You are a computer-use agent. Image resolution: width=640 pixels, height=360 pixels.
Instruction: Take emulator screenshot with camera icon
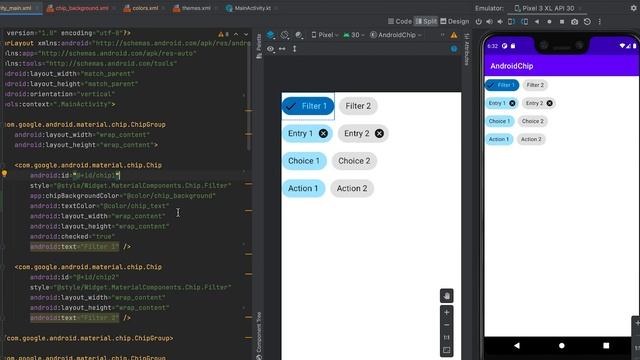click(574, 22)
